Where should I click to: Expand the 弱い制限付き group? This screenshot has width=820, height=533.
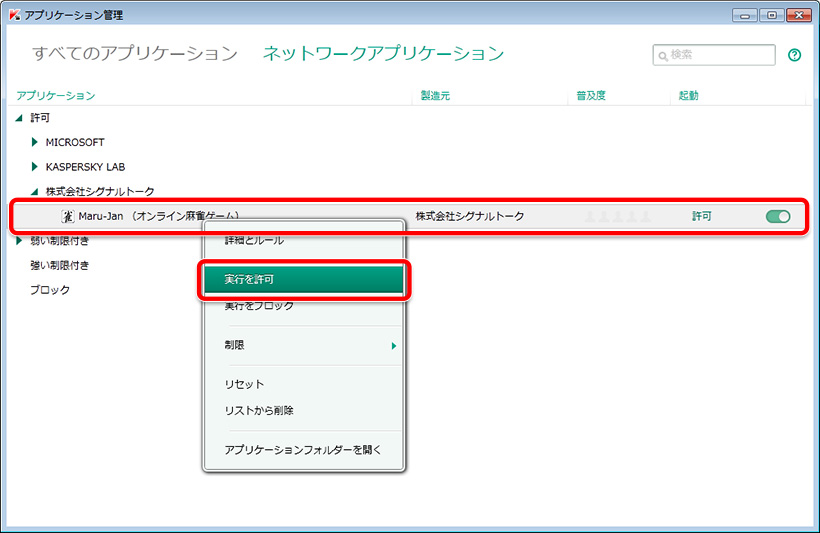(19, 241)
